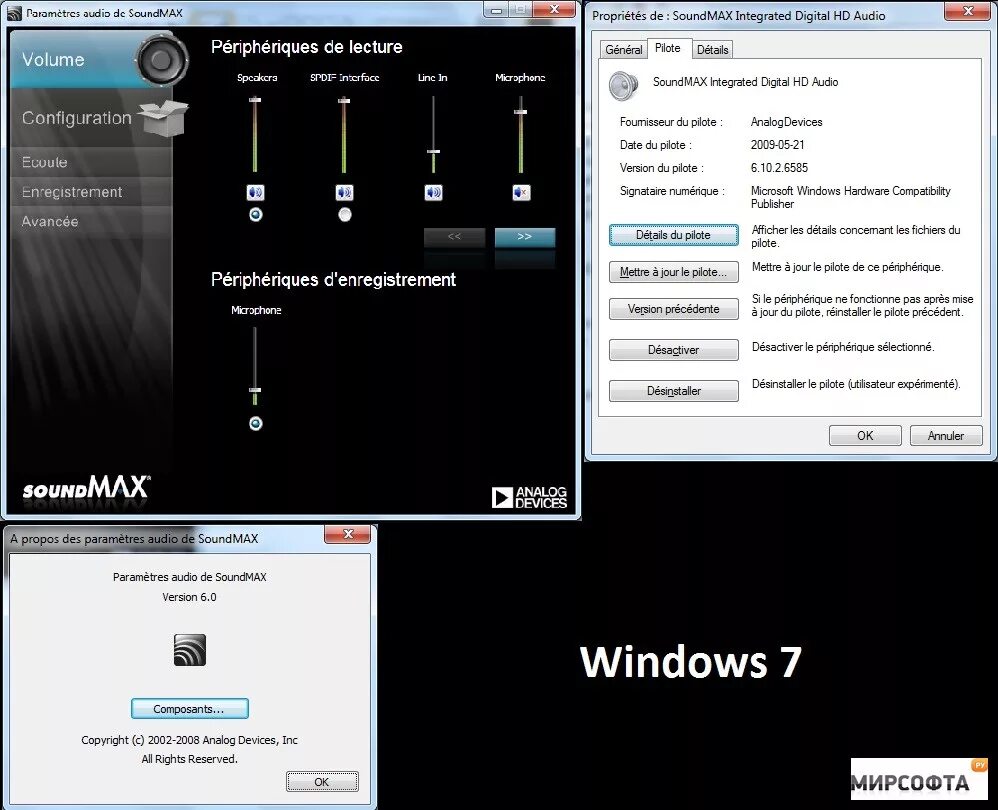This screenshot has width=998, height=810.
Task: Switch to the Général tab
Action: (x=623, y=50)
